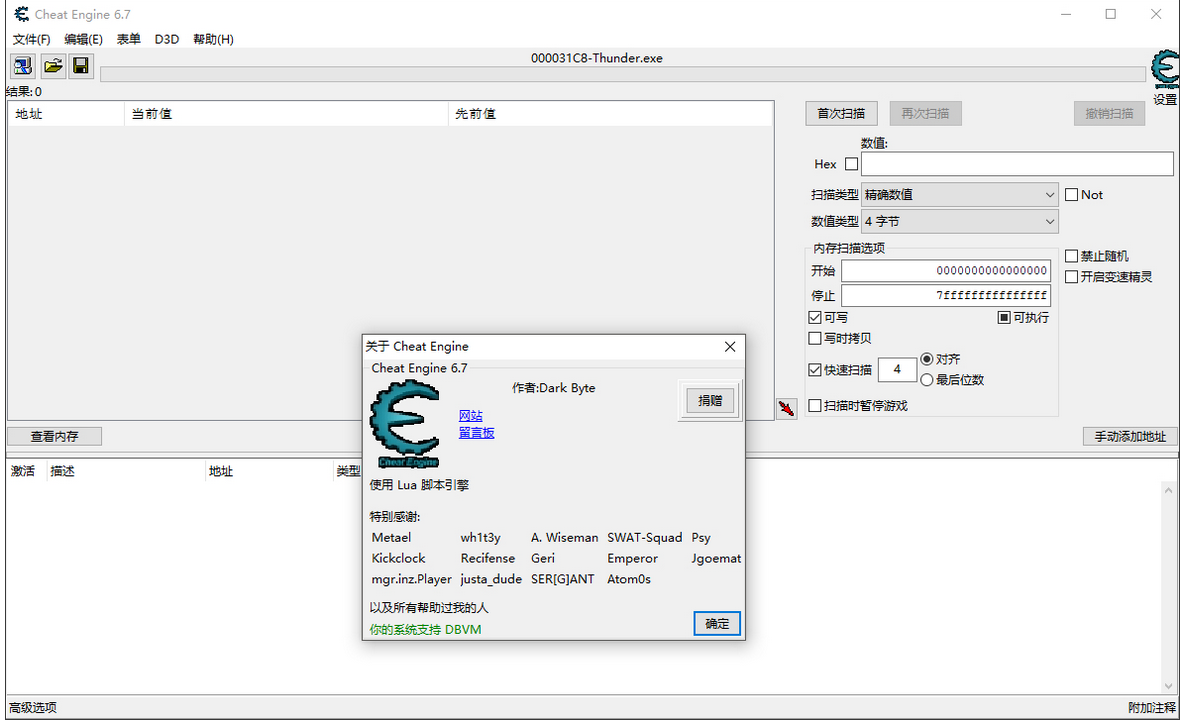
Task: Open the D3D menu
Action: click(x=167, y=39)
